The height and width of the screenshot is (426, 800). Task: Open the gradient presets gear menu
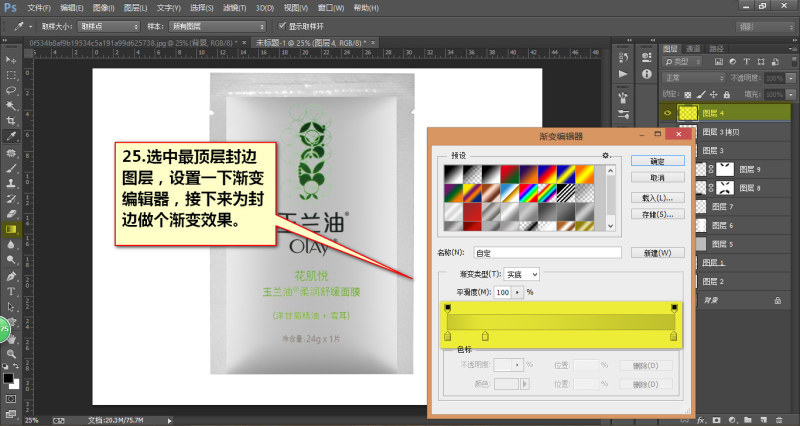click(606, 156)
